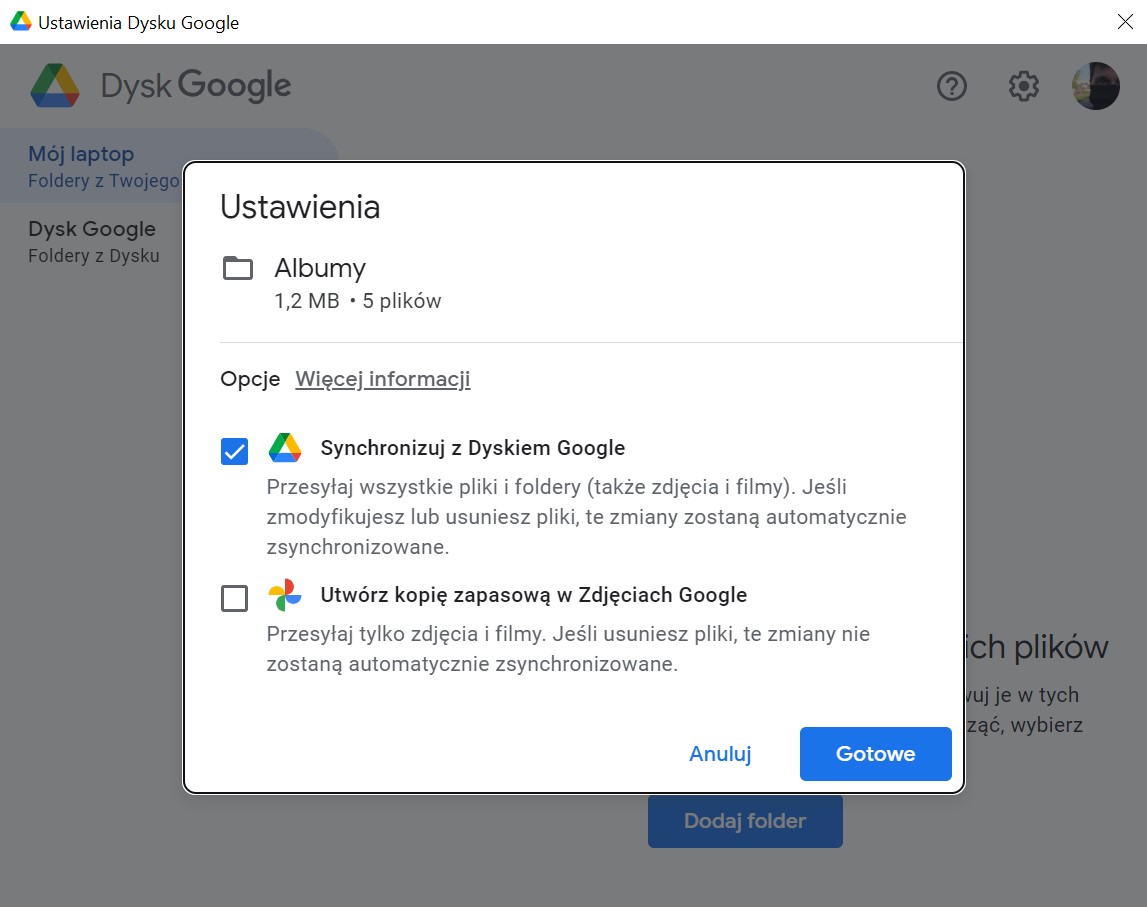The height and width of the screenshot is (907, 1147).
Task: Uncheck Synchronizuj z Dyskiem Google checkbox
Action: pyautogui.click(x=234, y=451)
